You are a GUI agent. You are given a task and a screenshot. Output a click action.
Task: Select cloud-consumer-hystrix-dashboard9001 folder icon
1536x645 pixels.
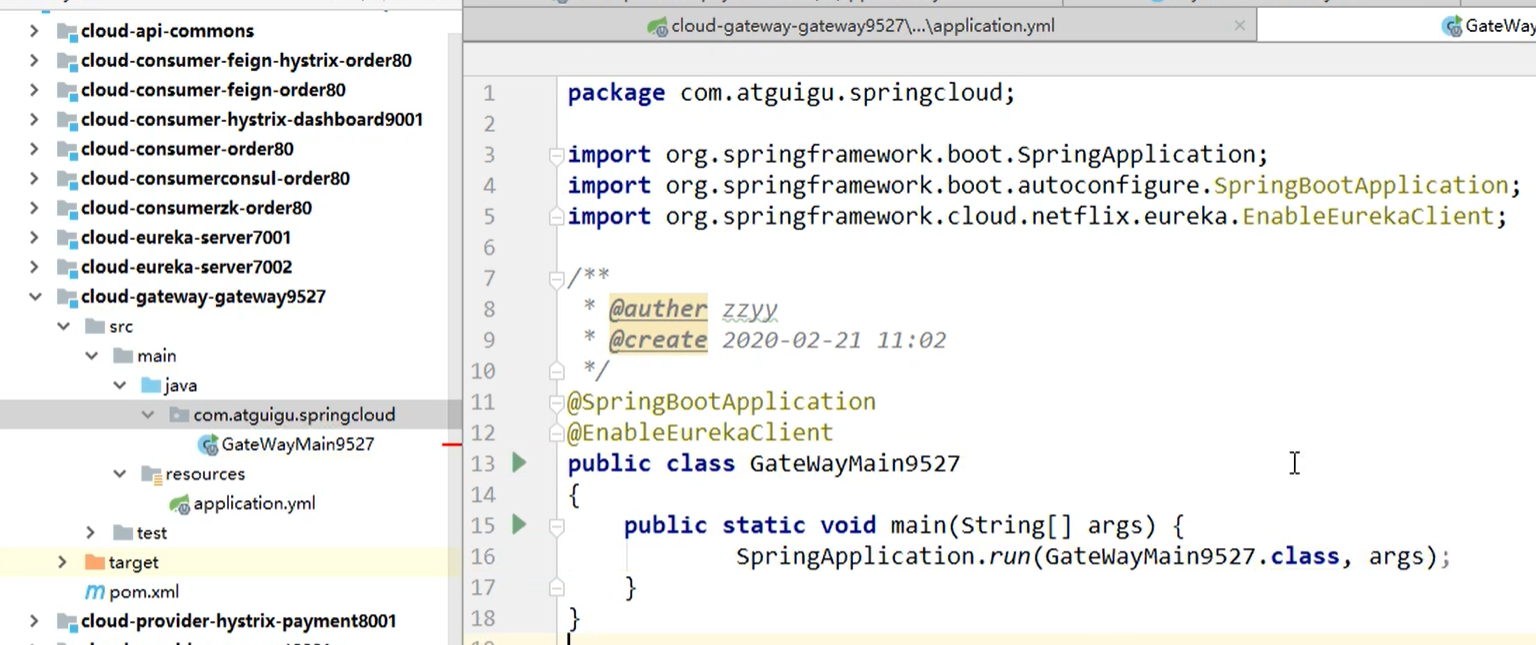point(66,120)
